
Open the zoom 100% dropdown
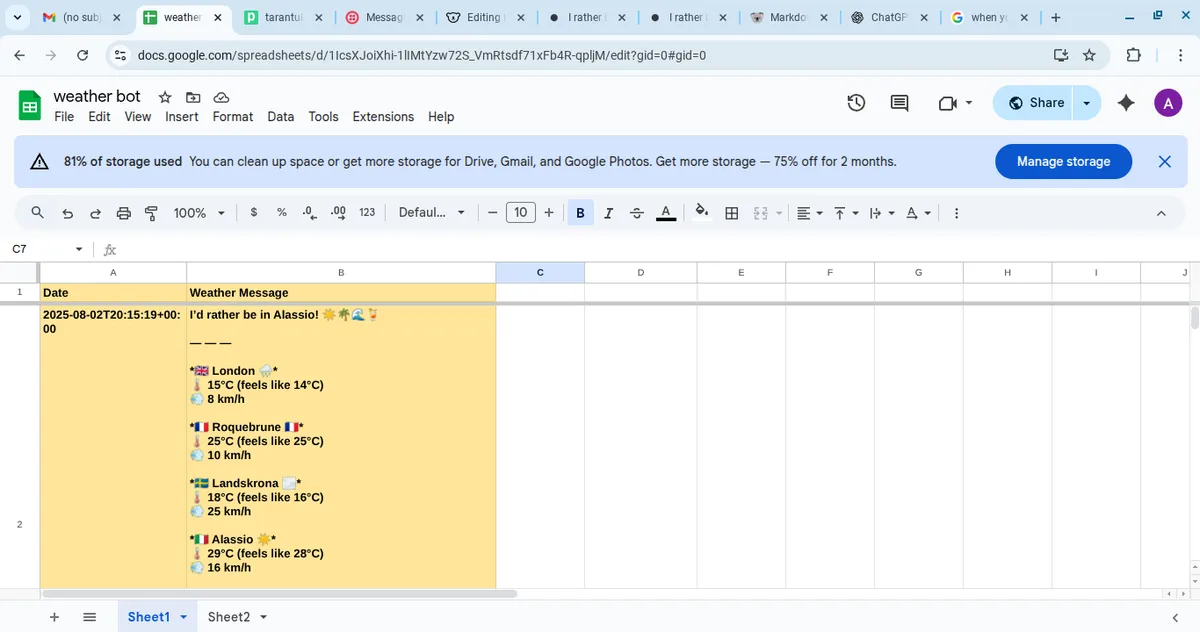[x=198, y=213]
